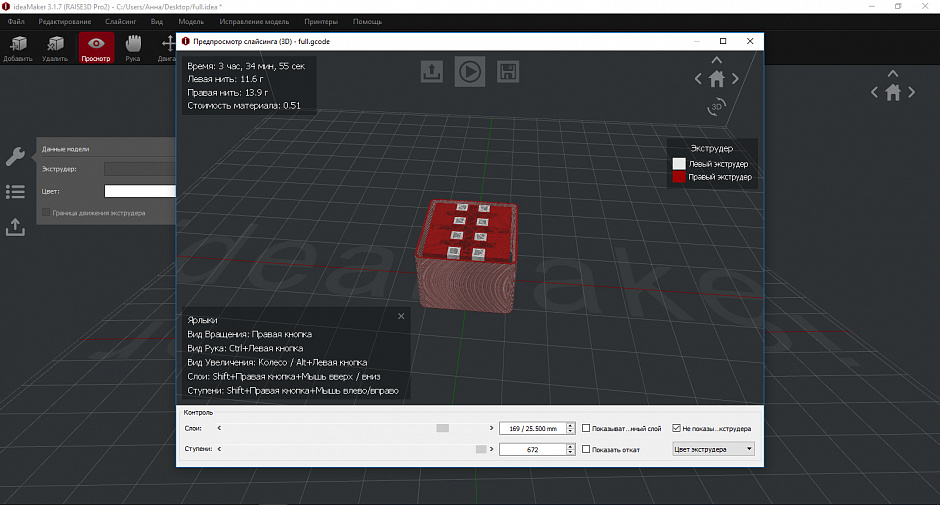The height and width of the screenshot is (505, 940).
Task: Click the 'Время: 3 час, 34 мин, 55 сек' text
Action: pyautogui.click(x=246, y=66)
